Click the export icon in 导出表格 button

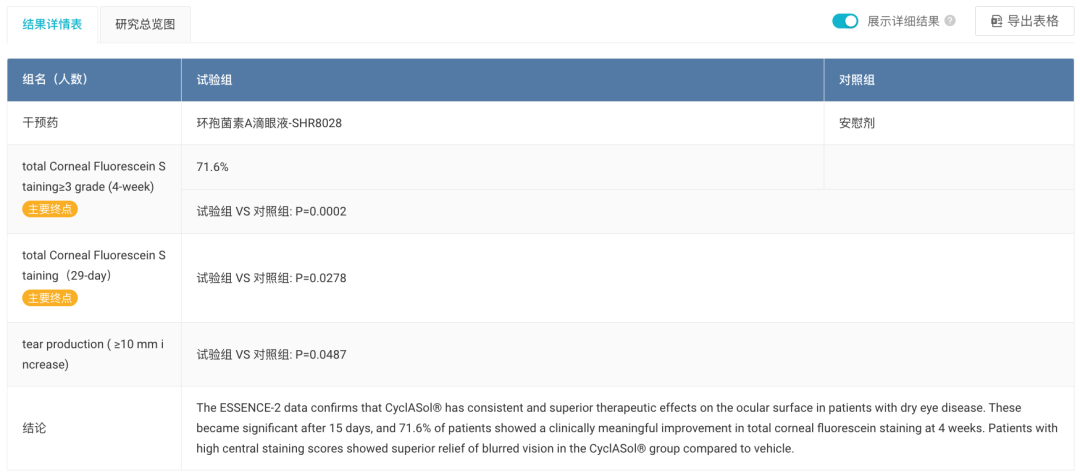(996, 21)
